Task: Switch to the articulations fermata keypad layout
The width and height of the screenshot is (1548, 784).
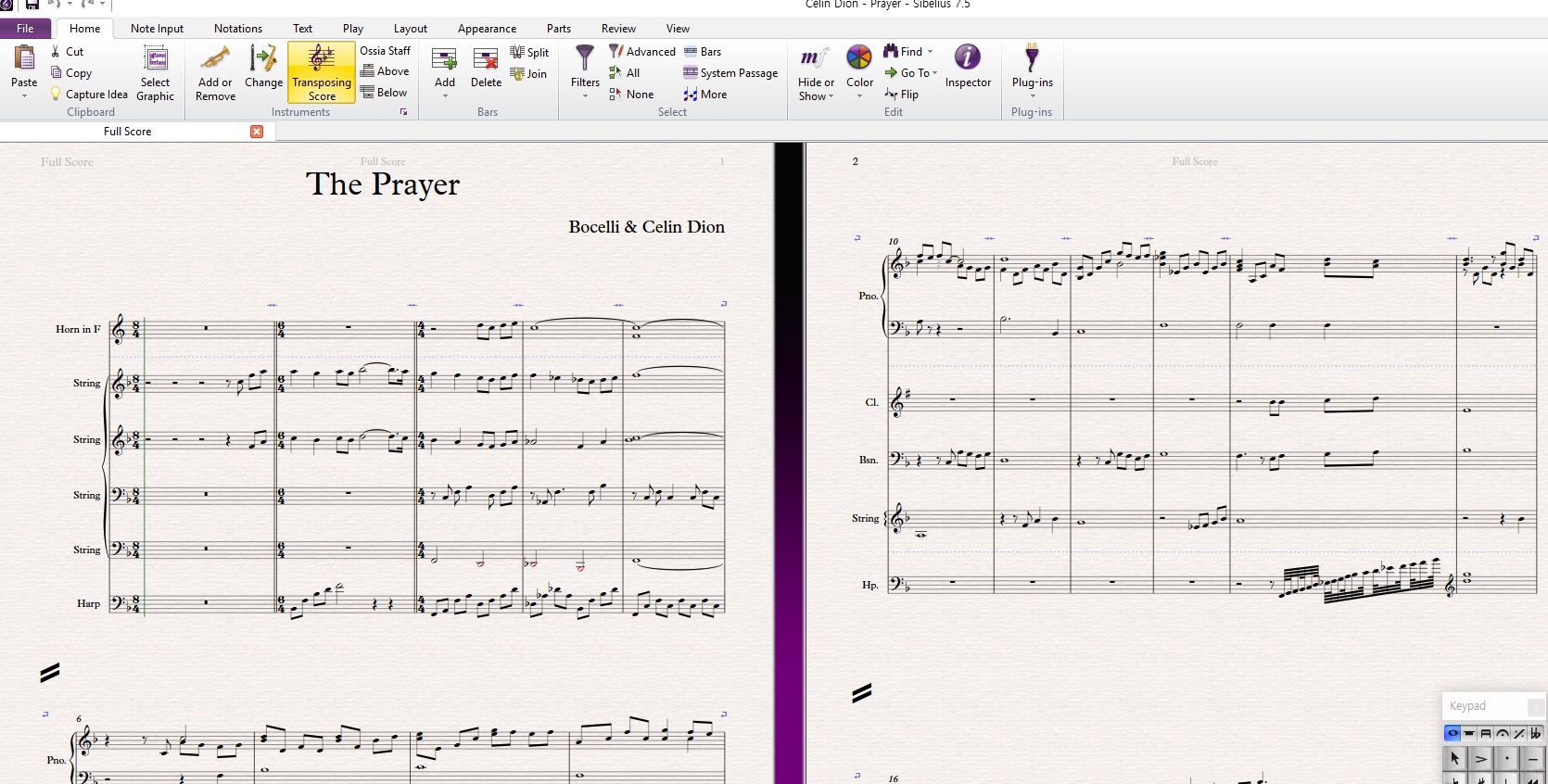Action: pyautogui.click(x=1503, y=733)
